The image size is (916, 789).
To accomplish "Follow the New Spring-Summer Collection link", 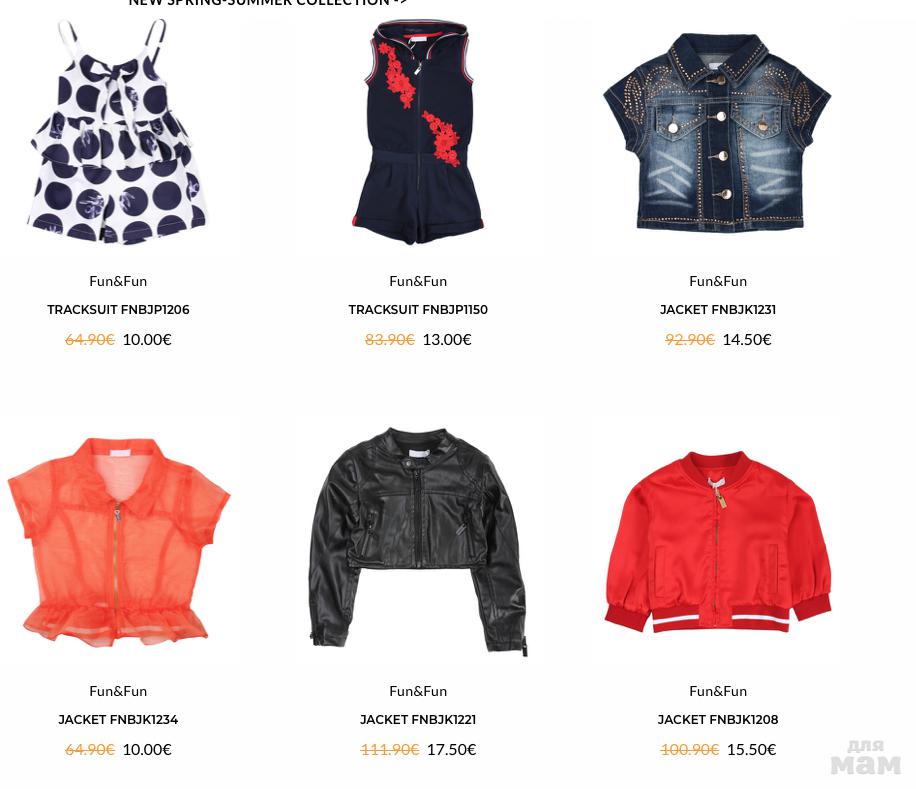I will coord(268,2).
